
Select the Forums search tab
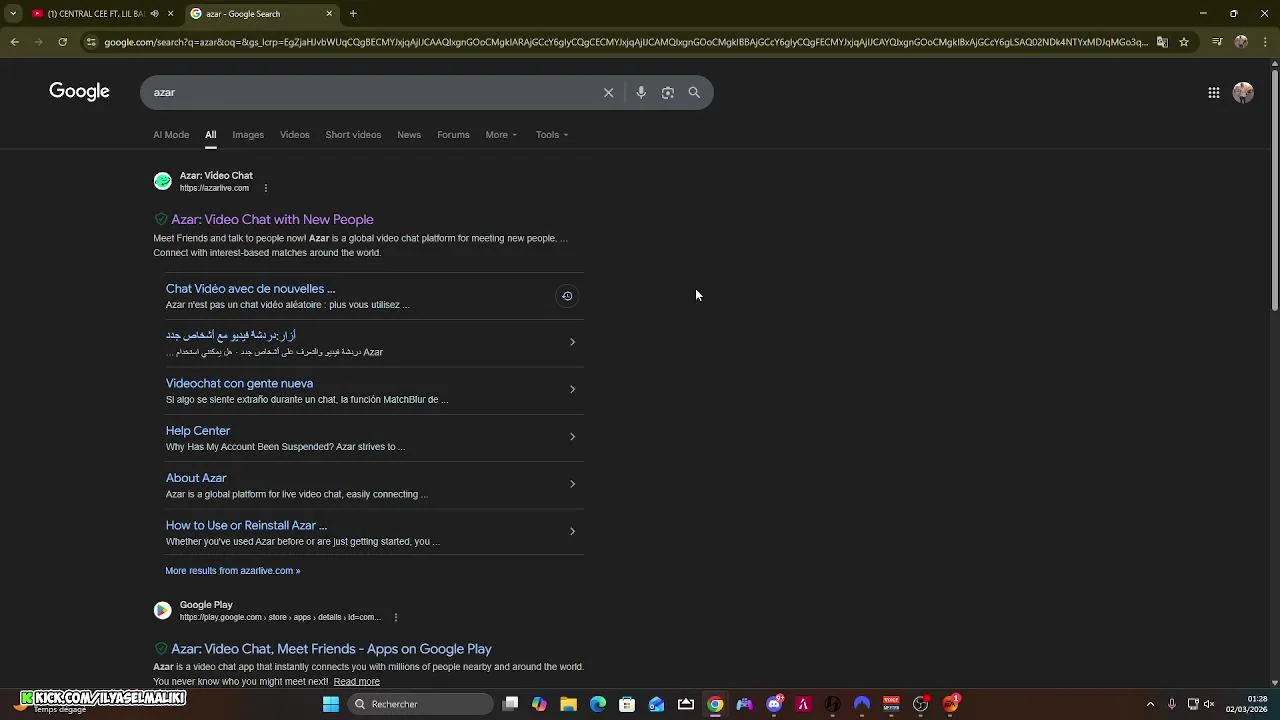[453, 134]
